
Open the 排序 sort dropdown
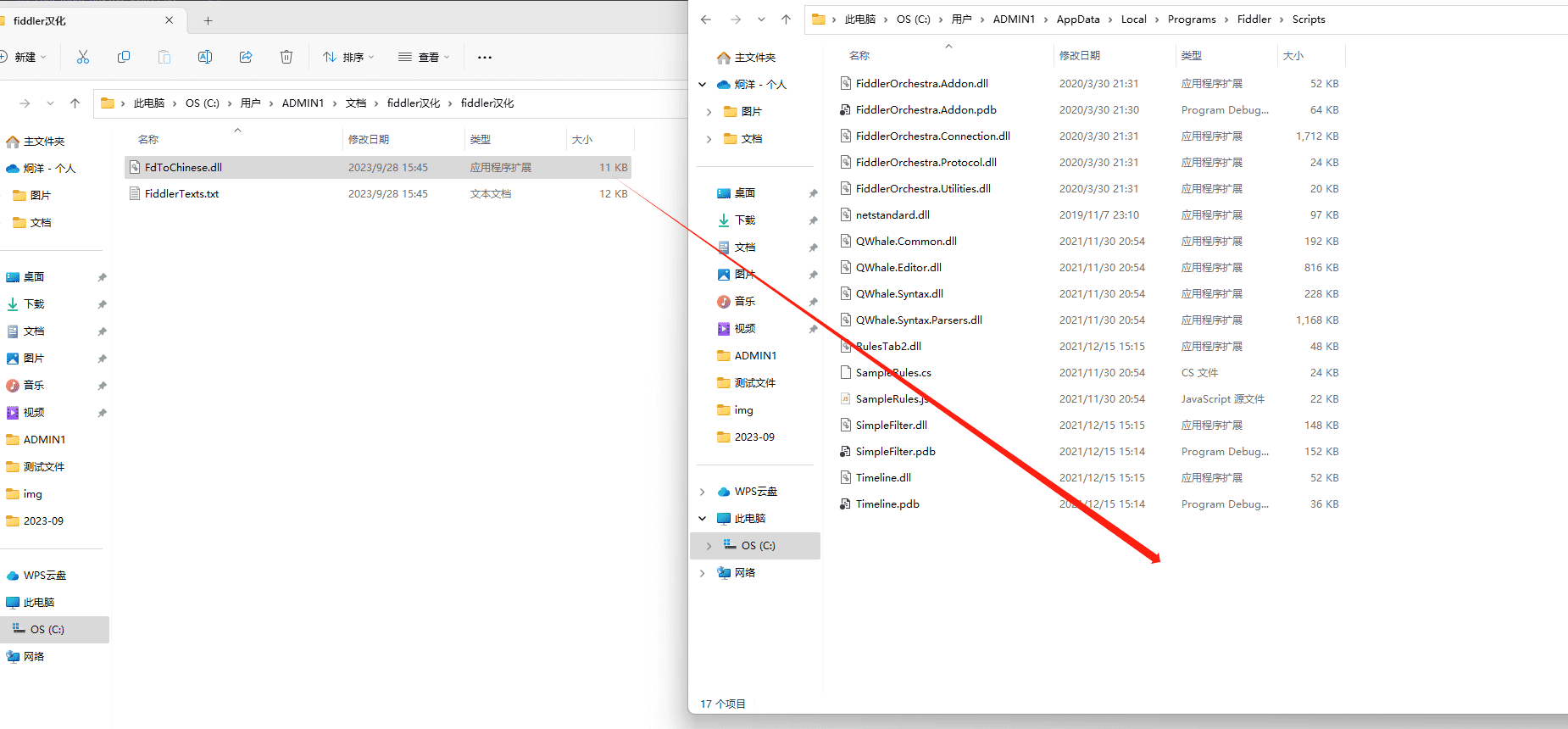348,57
